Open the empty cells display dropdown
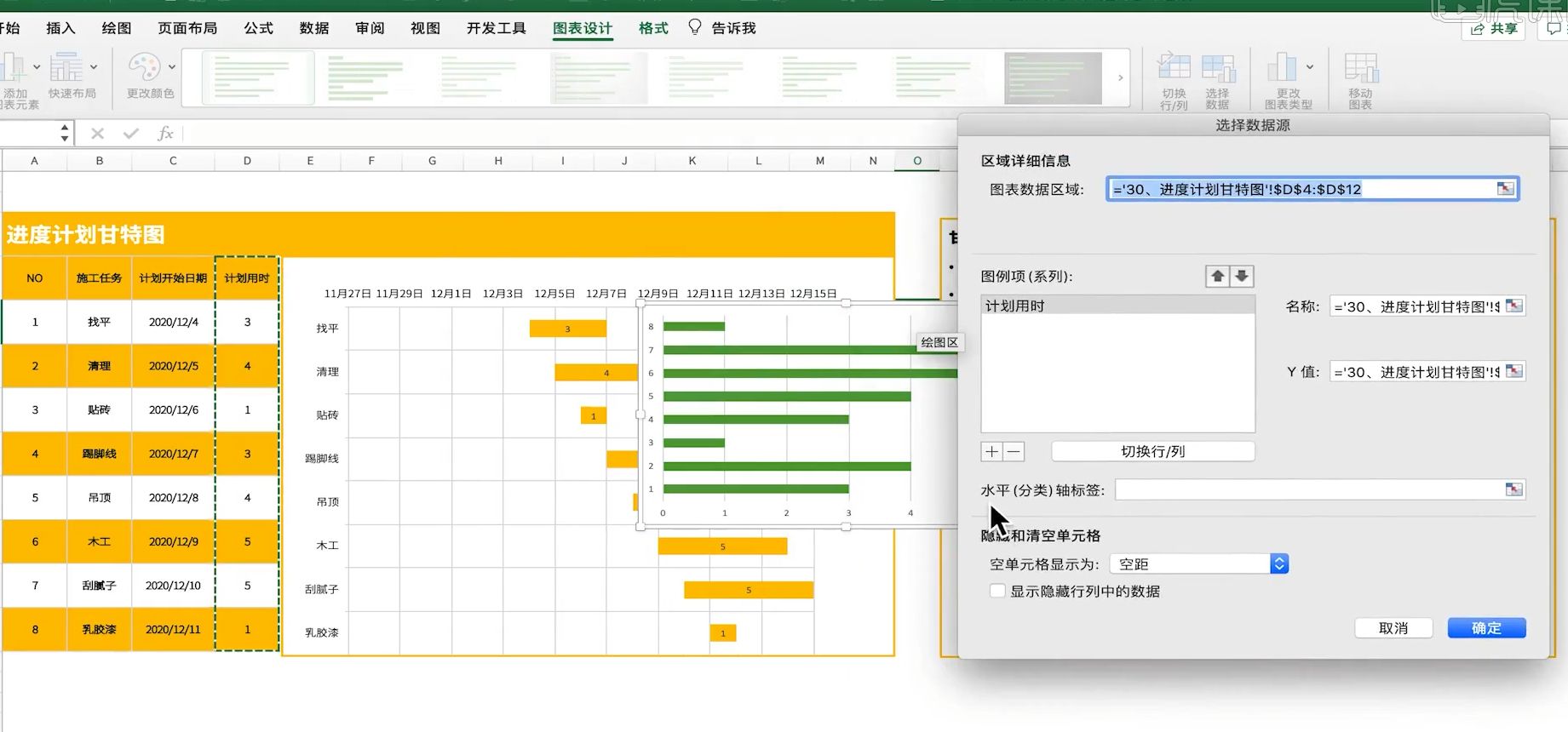The image size is (1568, 732). pyautogui.click(x=1278, y=563)
